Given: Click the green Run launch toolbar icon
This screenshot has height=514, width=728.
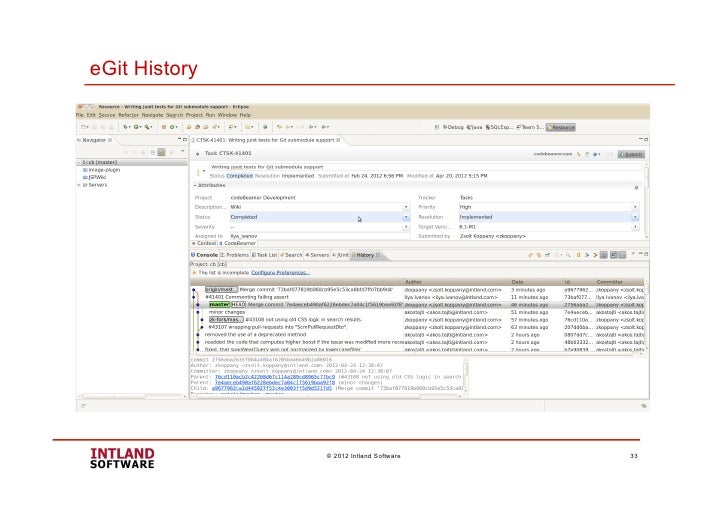Looking at the screenshot, I should (x=137, y=127).
